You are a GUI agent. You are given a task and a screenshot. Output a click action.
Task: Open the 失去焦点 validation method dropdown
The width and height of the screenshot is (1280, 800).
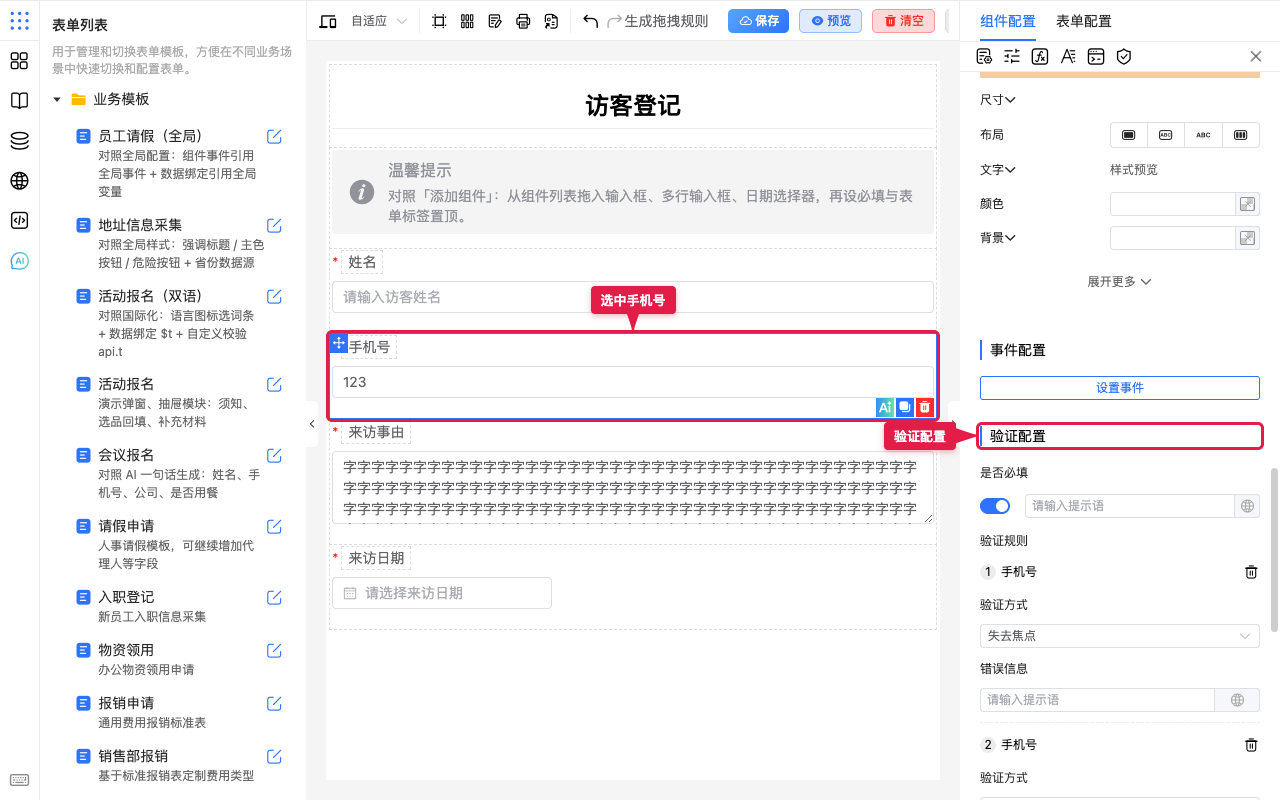(x=1120, y=636)
